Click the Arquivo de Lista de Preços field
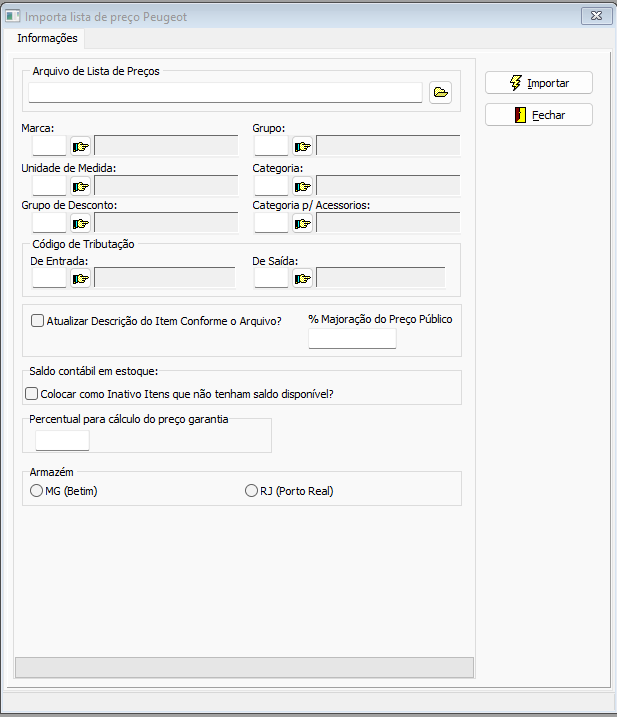The width and height of the screenshot is (617, 717). [x=225, y=93]
